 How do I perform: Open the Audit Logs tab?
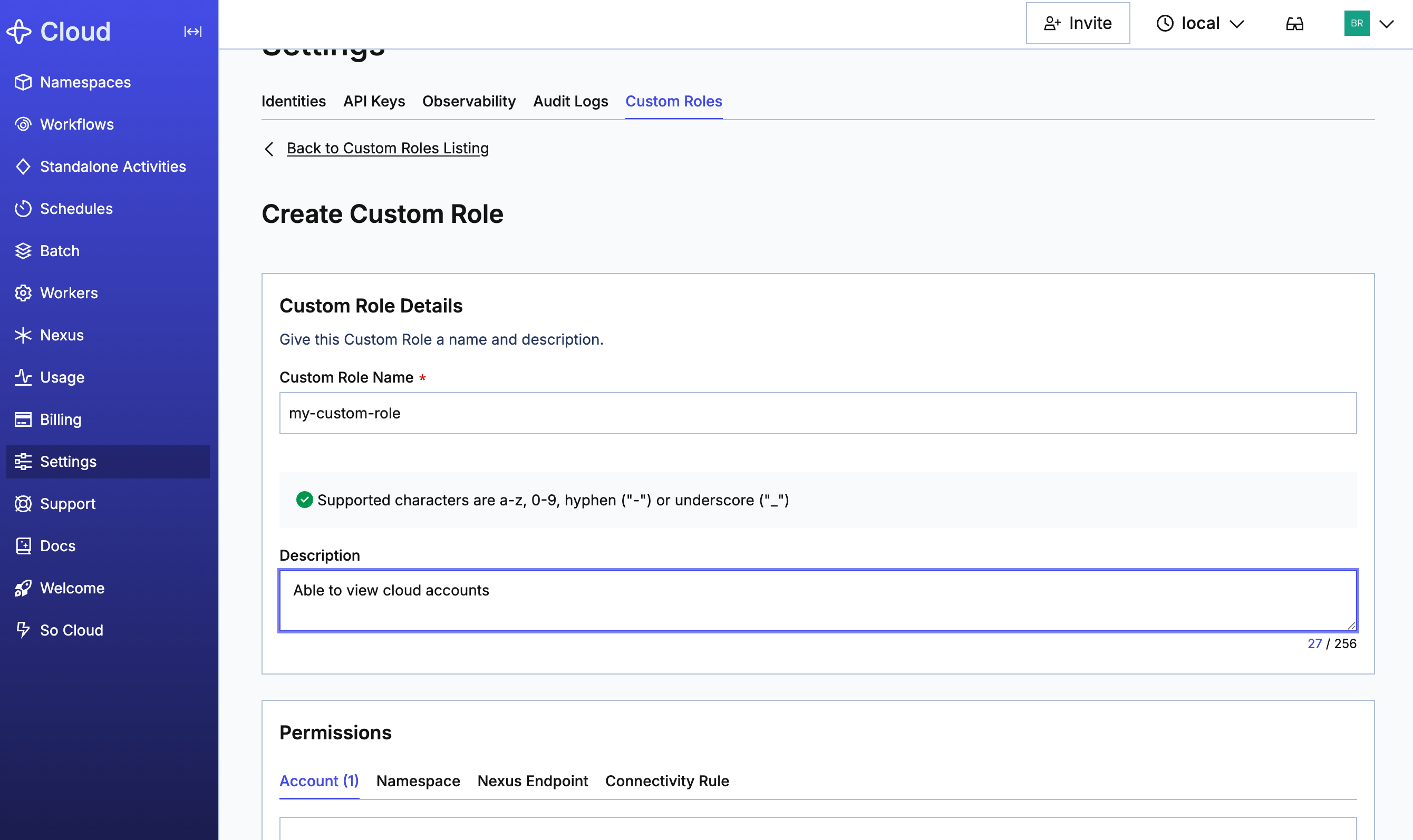tap(570, 101)
